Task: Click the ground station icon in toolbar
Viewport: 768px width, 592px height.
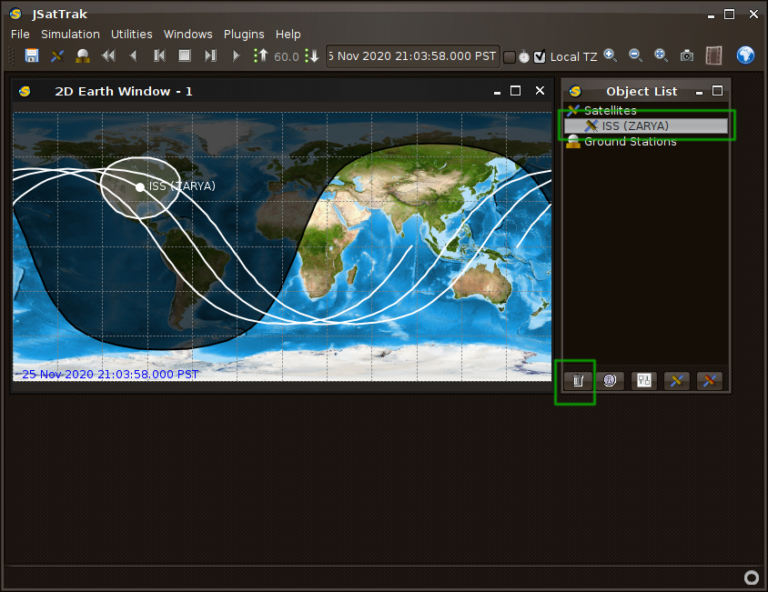Action: click(82, 56)
